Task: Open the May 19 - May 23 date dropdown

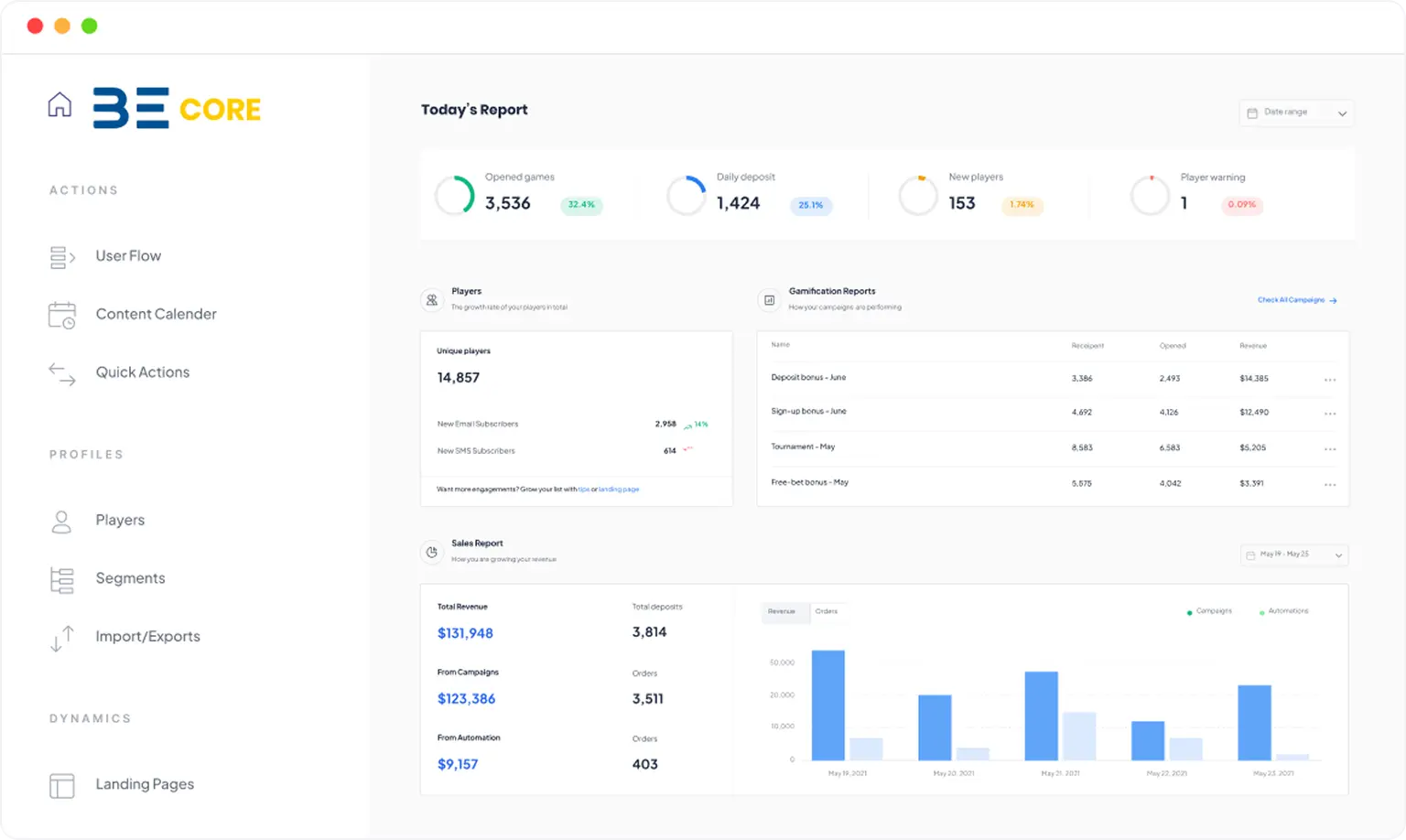Action: point(1294,555)
